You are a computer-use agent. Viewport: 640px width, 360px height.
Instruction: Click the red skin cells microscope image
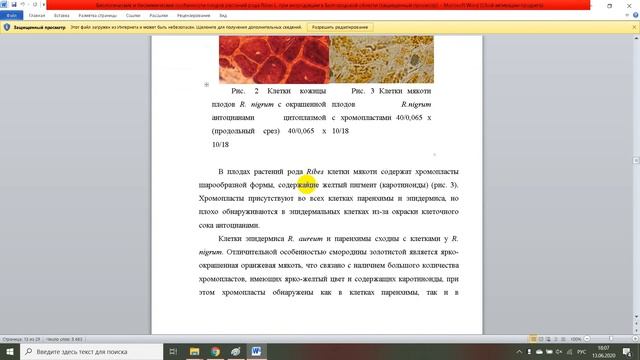(274, 59)
